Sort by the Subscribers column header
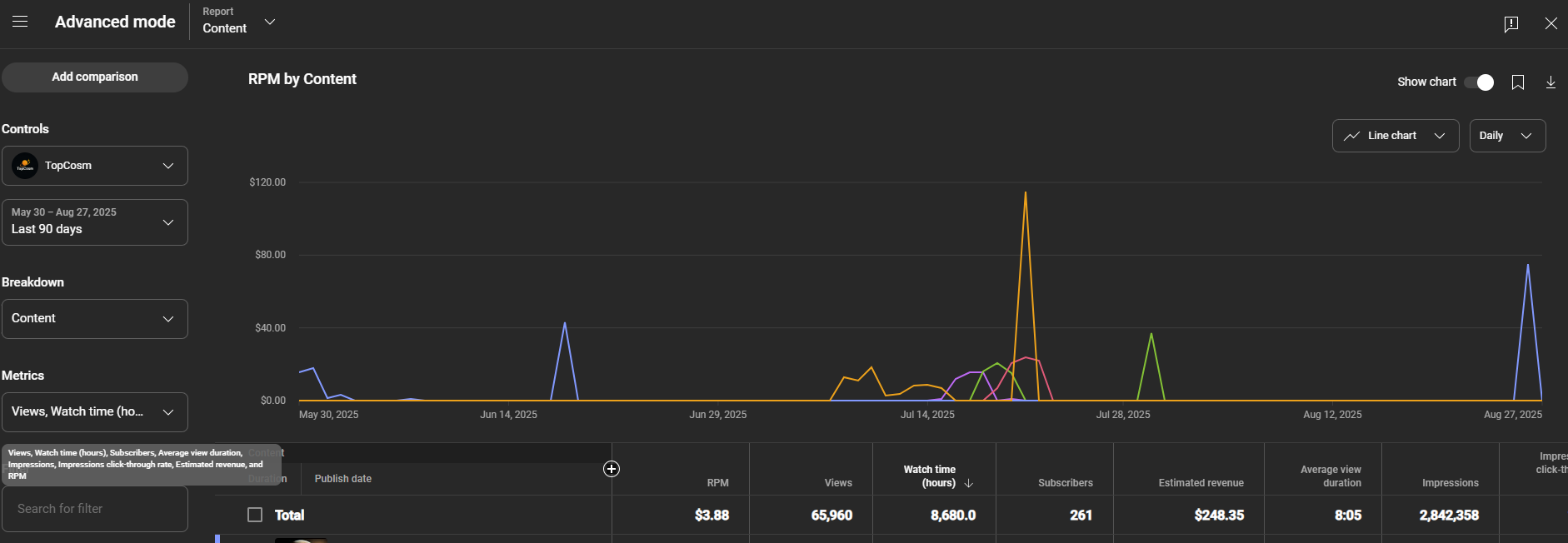 pos(1065,483)
